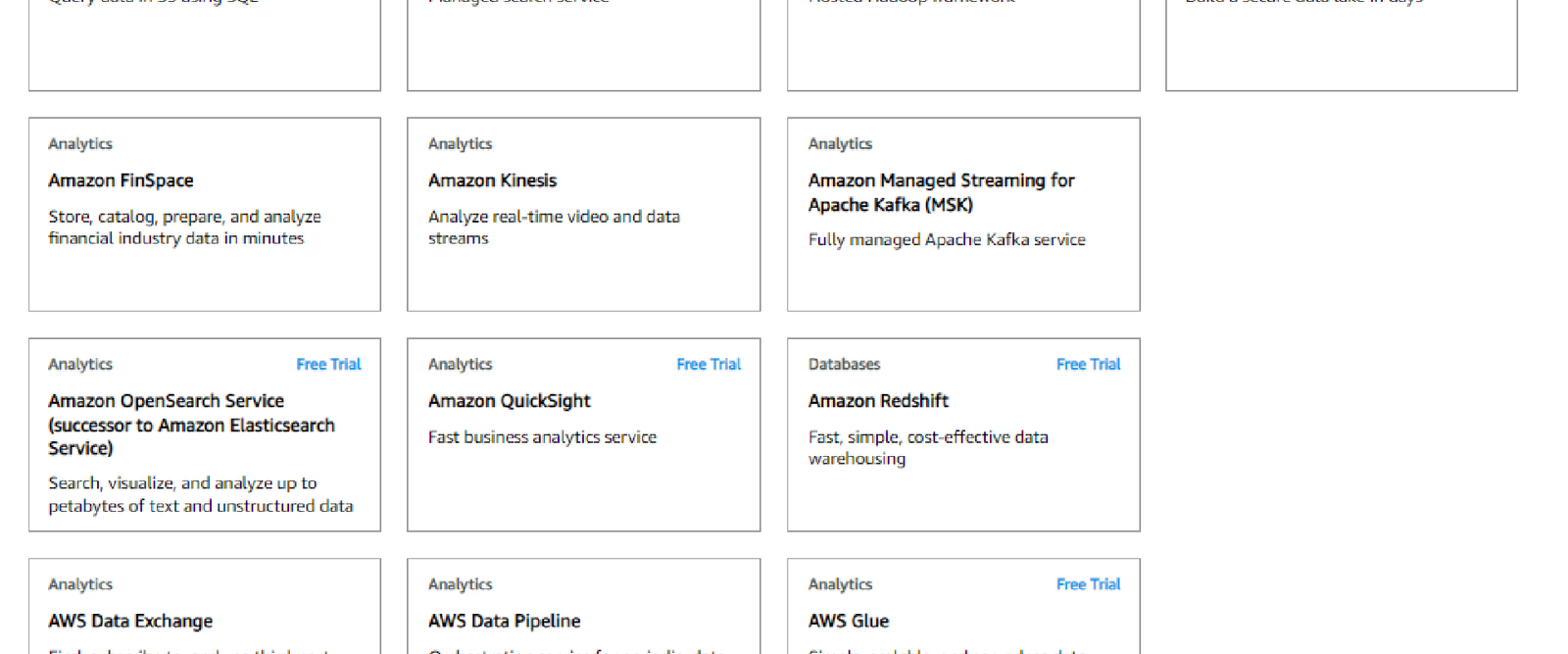
Task: Click the 'cost-effective data warehousing' description text
Action: [928, 448]
